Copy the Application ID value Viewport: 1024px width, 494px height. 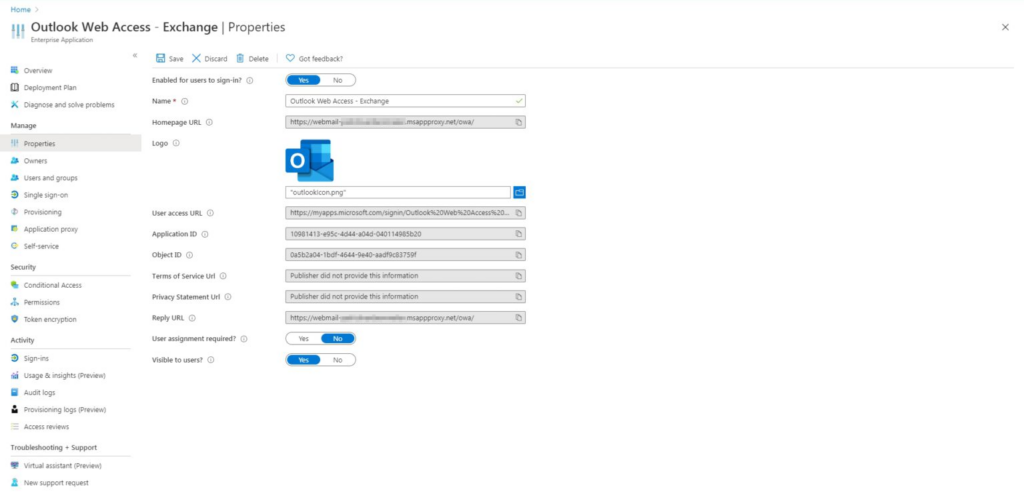[x=519, y=234]
